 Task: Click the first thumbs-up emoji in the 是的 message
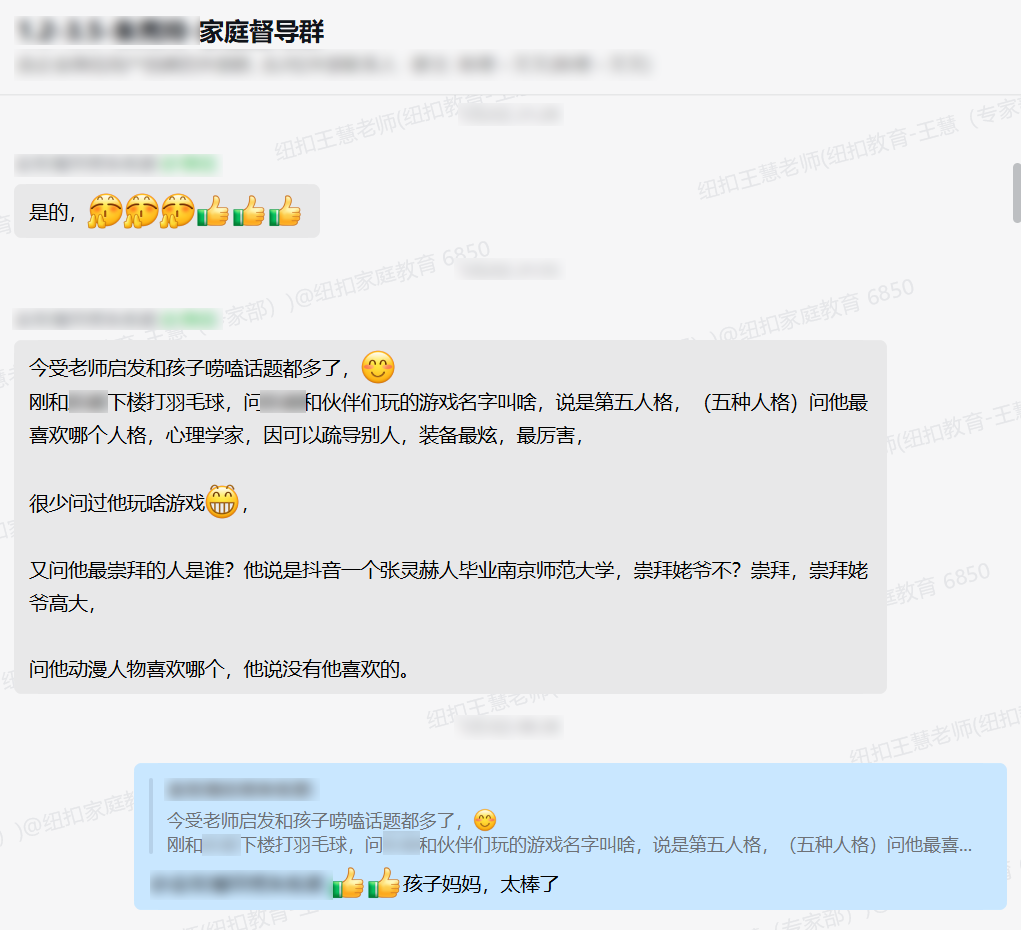213,211
